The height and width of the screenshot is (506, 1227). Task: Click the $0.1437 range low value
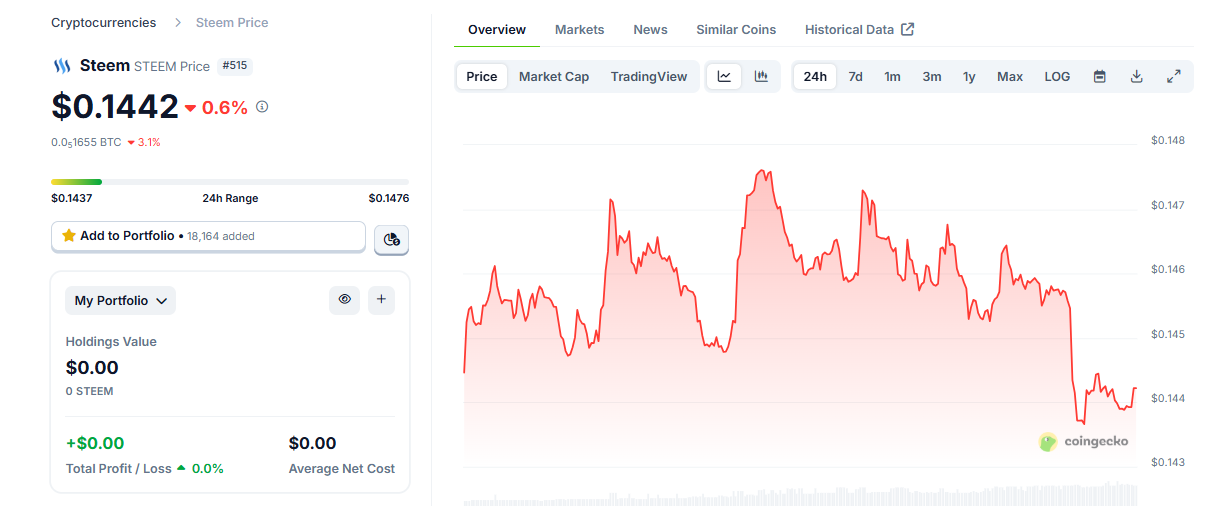(72, 198)
